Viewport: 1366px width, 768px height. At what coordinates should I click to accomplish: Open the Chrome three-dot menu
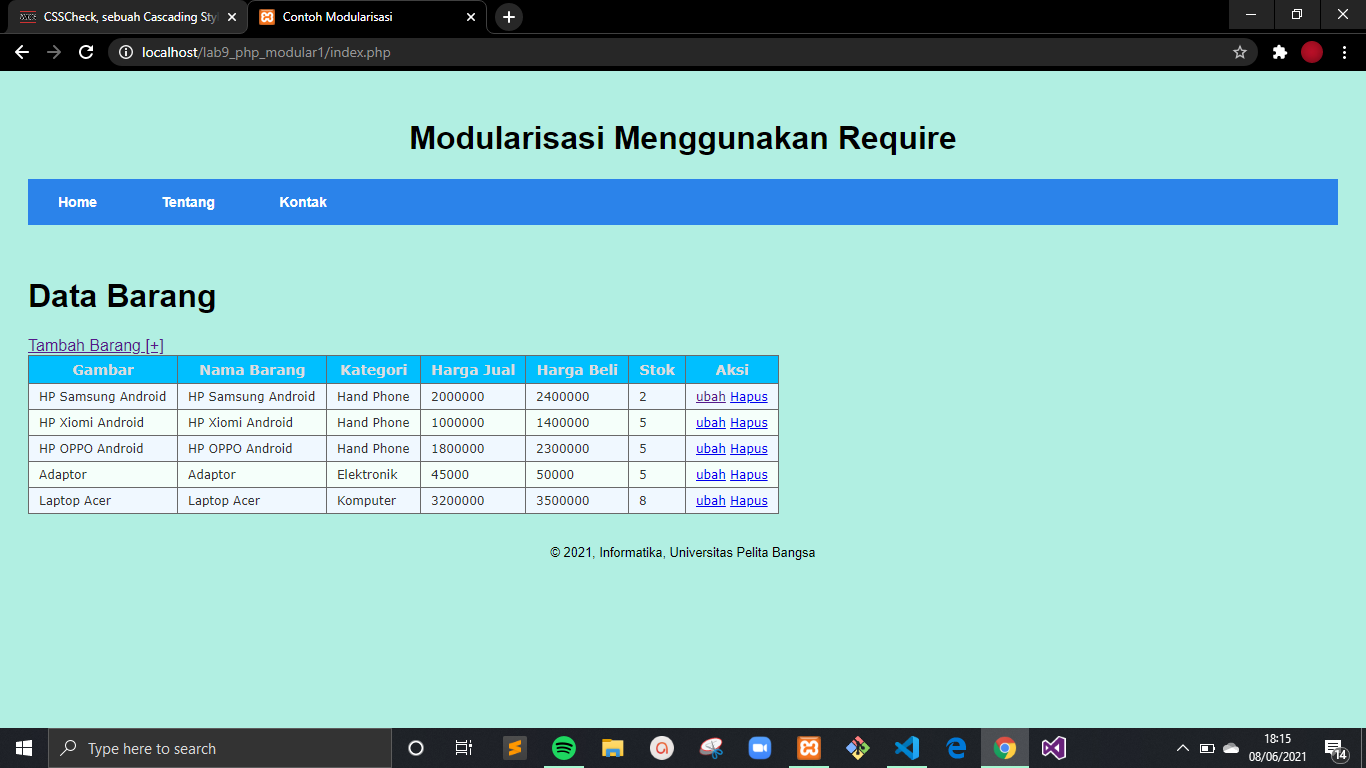1344,52
